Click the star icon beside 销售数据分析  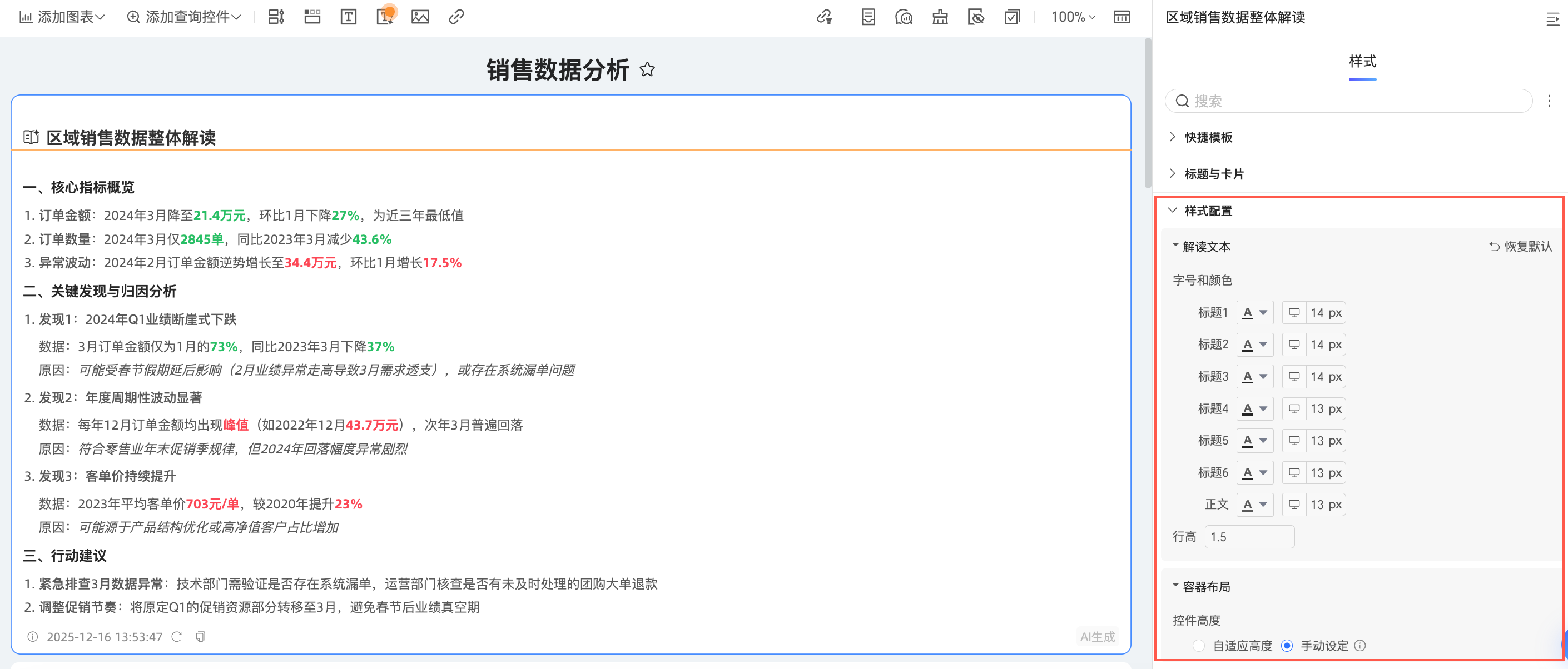point(647,70)
